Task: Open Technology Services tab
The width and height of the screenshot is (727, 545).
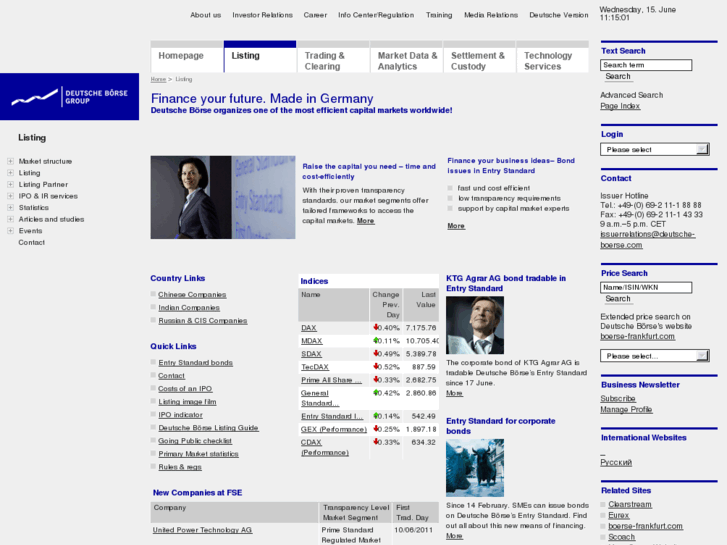Action: coord(552,57)
